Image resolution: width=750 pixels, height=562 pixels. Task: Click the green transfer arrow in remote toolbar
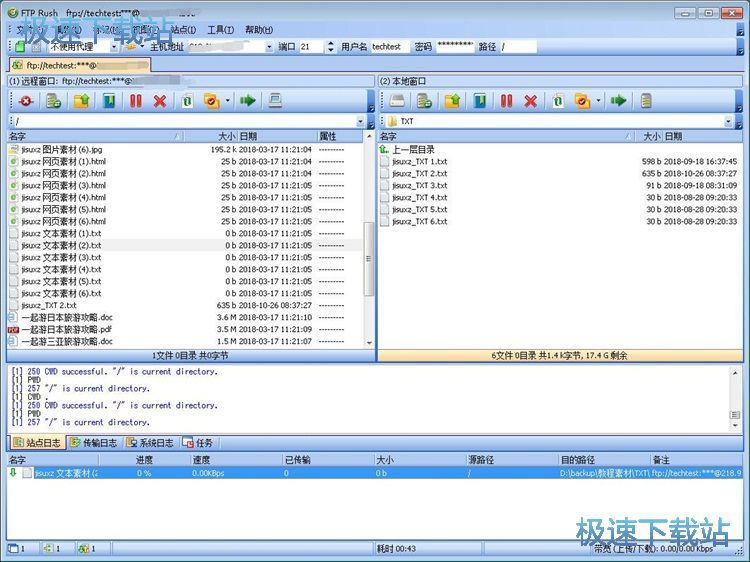248,100
